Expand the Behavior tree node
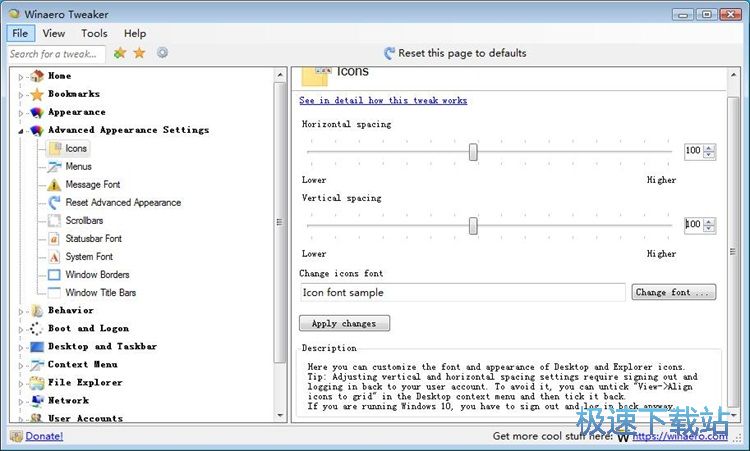Image resolution: width=750 pixels, height=451 pixels. click(21, 311)
